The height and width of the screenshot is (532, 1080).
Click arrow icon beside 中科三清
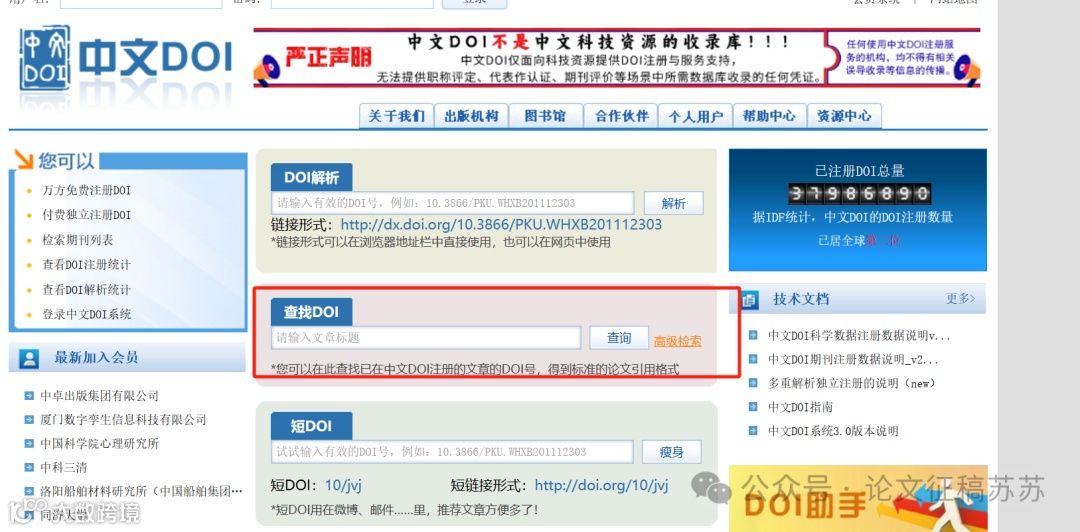click(x=28, y=467)
